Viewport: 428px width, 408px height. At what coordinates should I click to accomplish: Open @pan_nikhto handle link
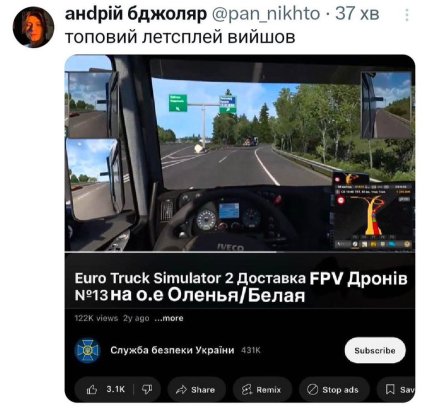[x=266, y=14]
